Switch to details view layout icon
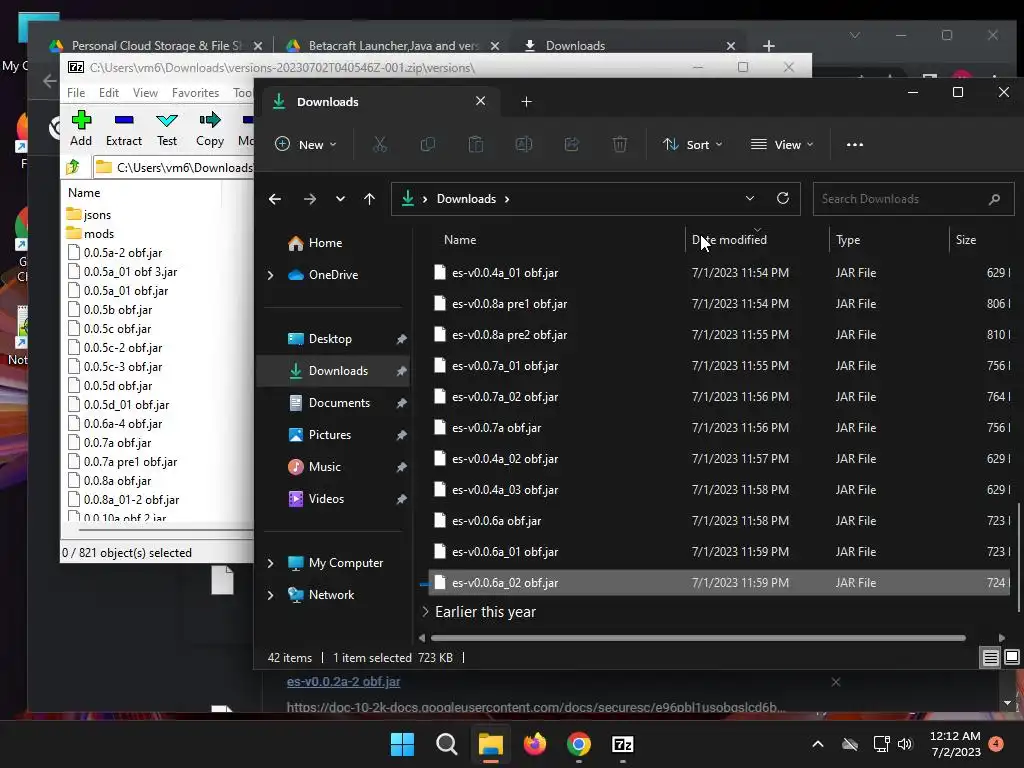The image size is (1024, 768). (x=991, y=658)
